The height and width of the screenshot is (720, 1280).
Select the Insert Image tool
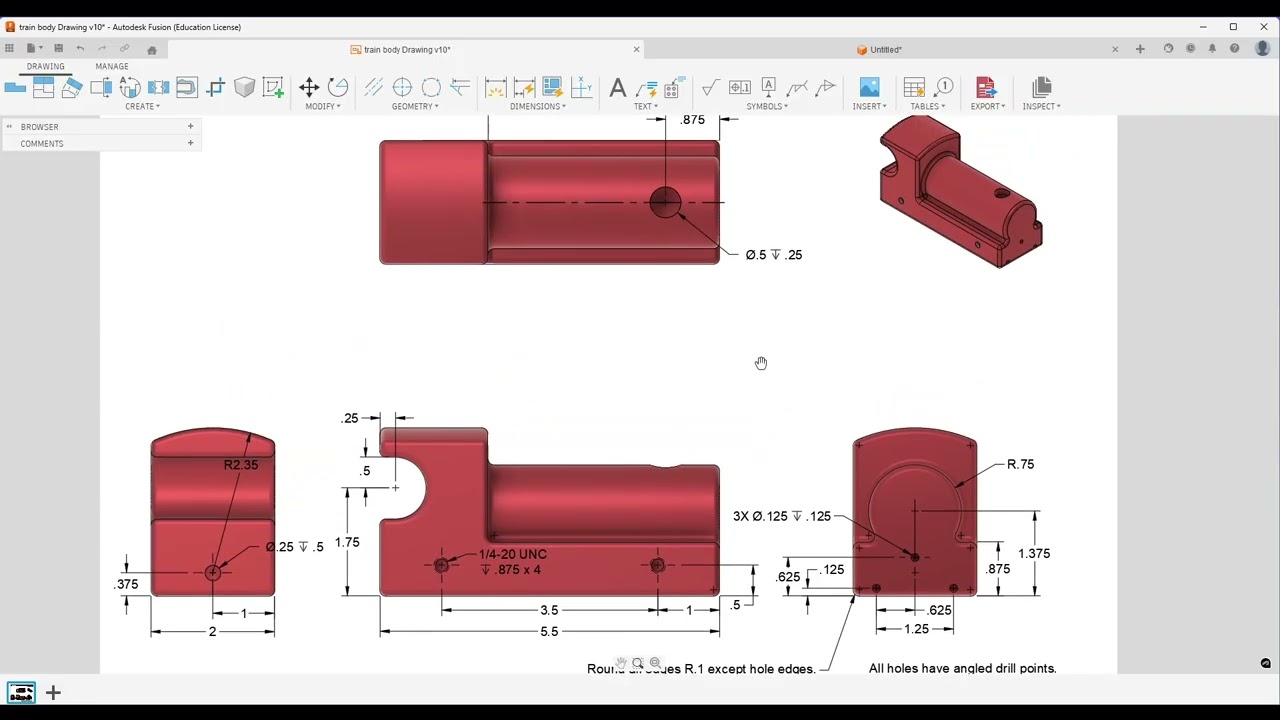869,88
